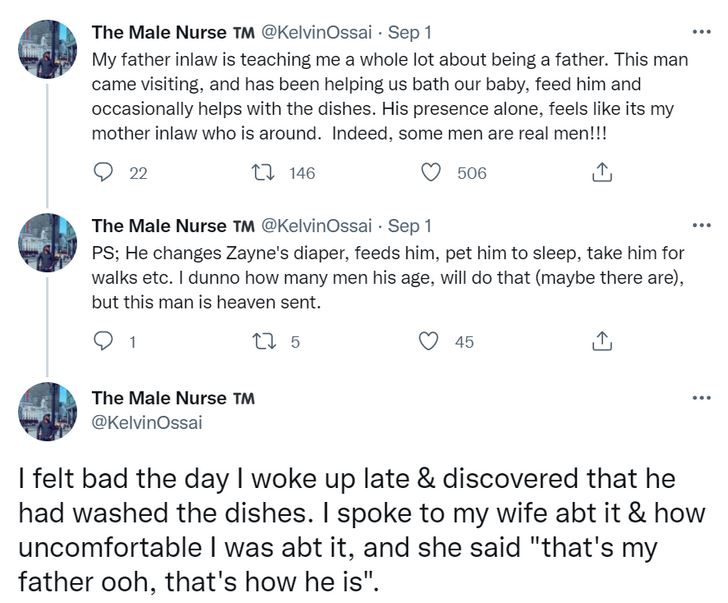
Task: Open the main tweet text about washed dishes
Action: pyautogui.click(x=362, y=530)
